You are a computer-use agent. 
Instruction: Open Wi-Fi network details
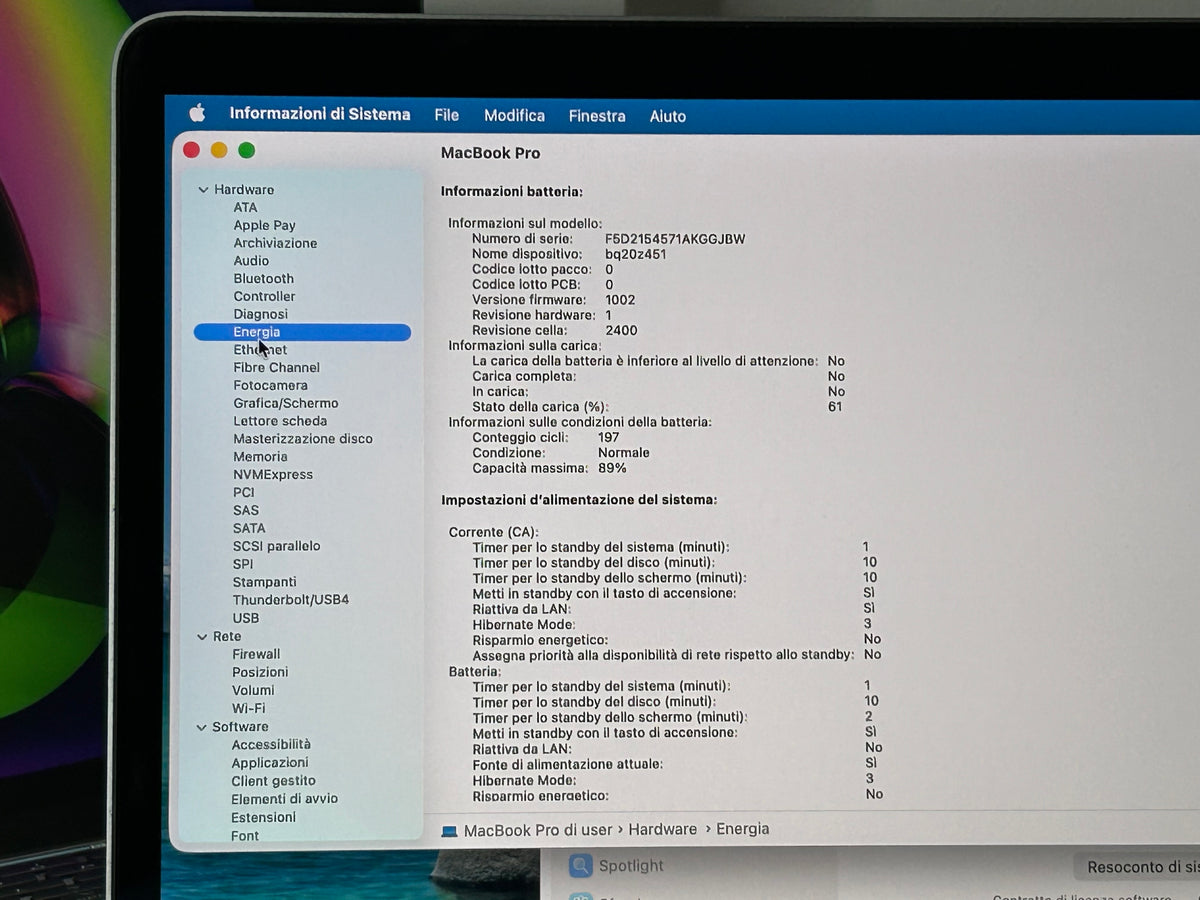(x=248, y=709)
